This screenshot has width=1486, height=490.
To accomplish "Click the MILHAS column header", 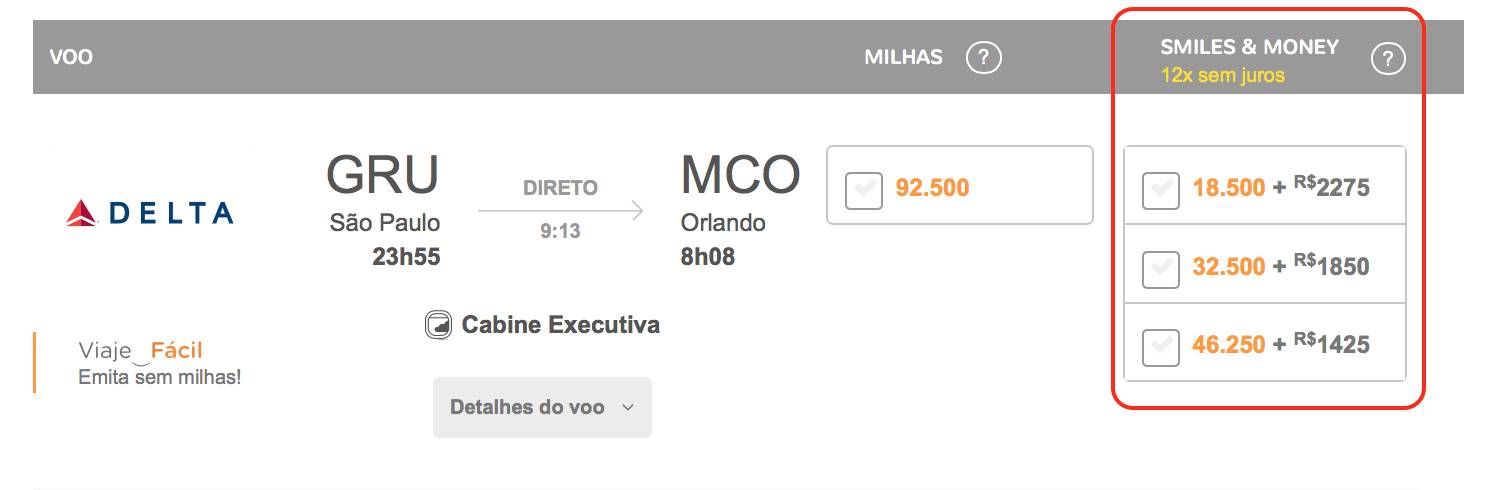I will [x=904, y=57].
